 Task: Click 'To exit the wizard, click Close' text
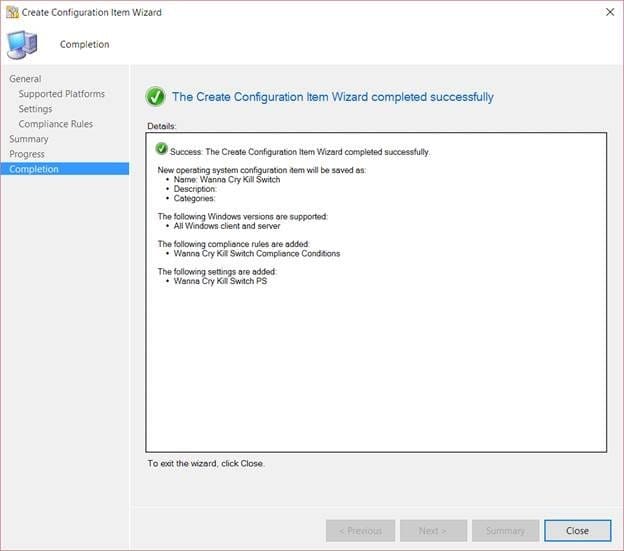pyautogui.click(x=206, y=463)
